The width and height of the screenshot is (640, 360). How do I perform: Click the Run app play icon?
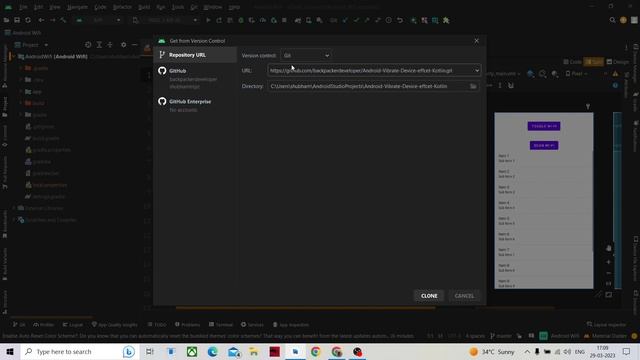208,20
